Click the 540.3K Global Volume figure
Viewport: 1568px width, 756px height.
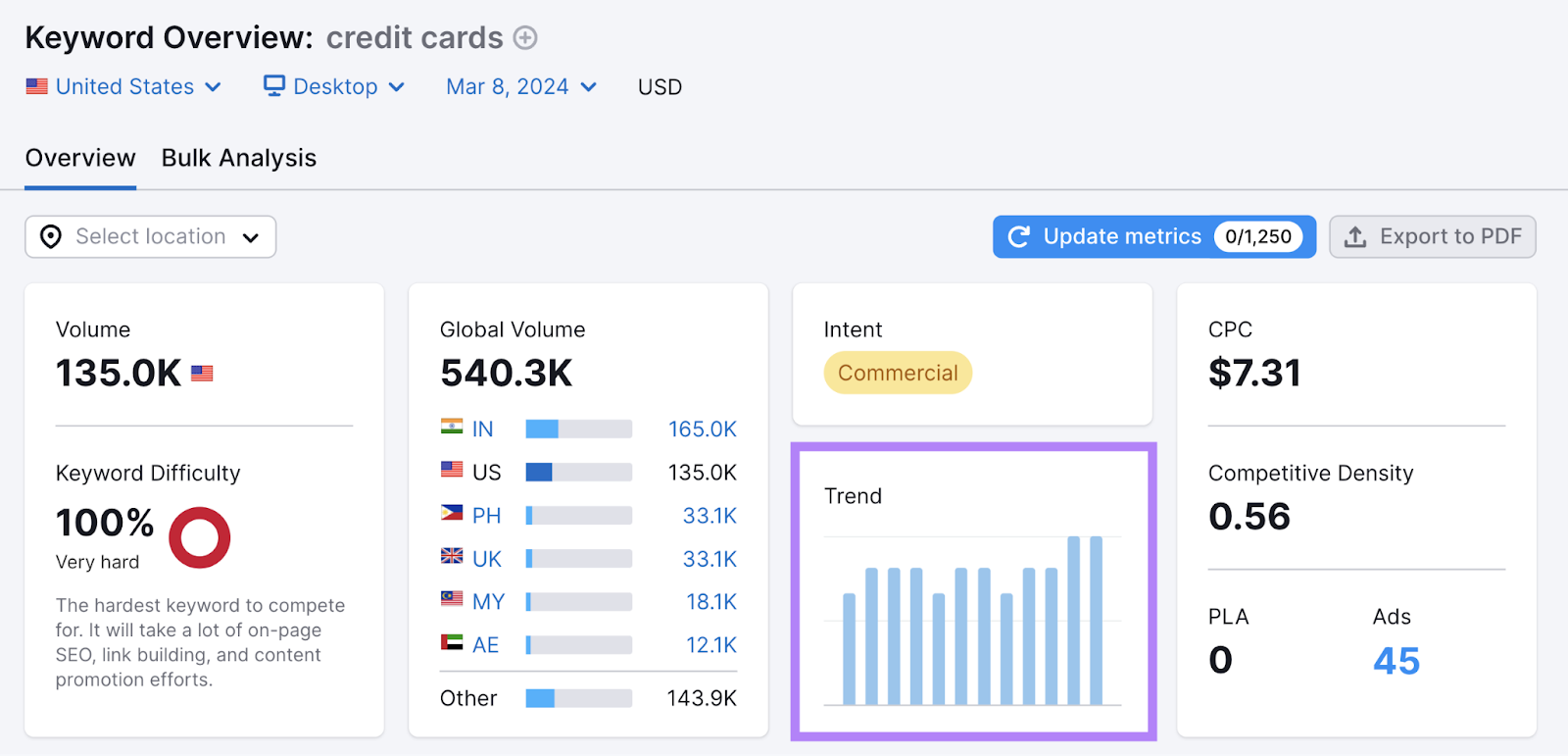tap(507, 374)
